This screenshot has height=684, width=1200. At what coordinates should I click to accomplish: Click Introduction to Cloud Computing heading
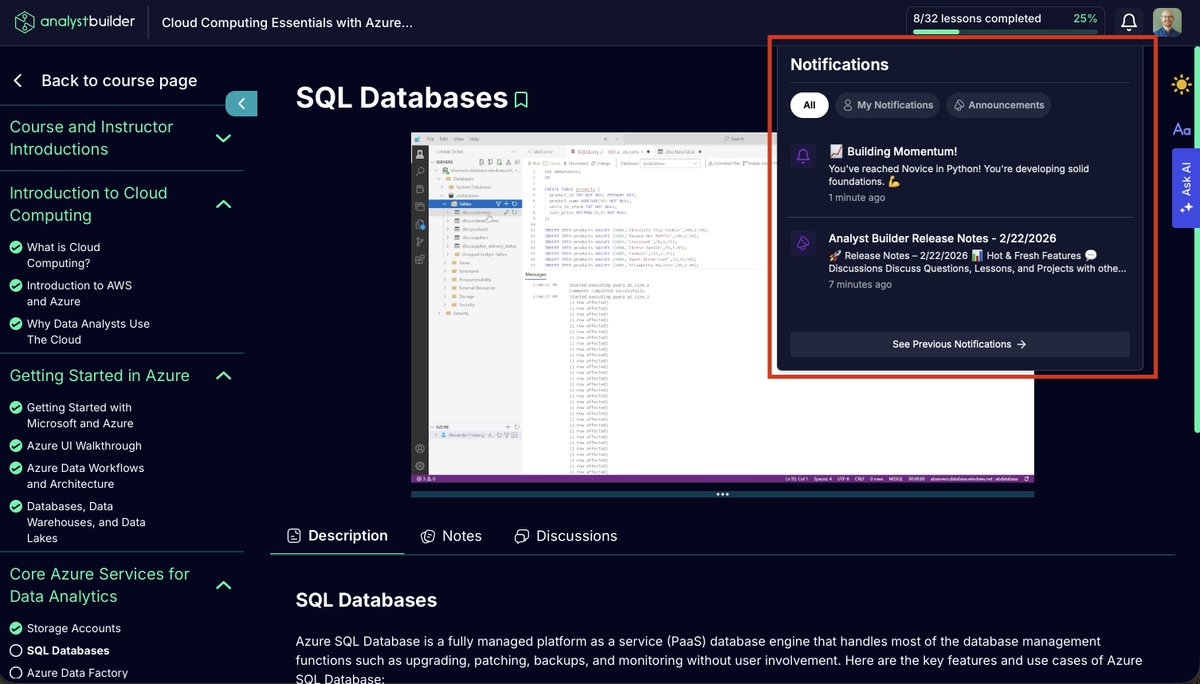(x=88, y=204)
